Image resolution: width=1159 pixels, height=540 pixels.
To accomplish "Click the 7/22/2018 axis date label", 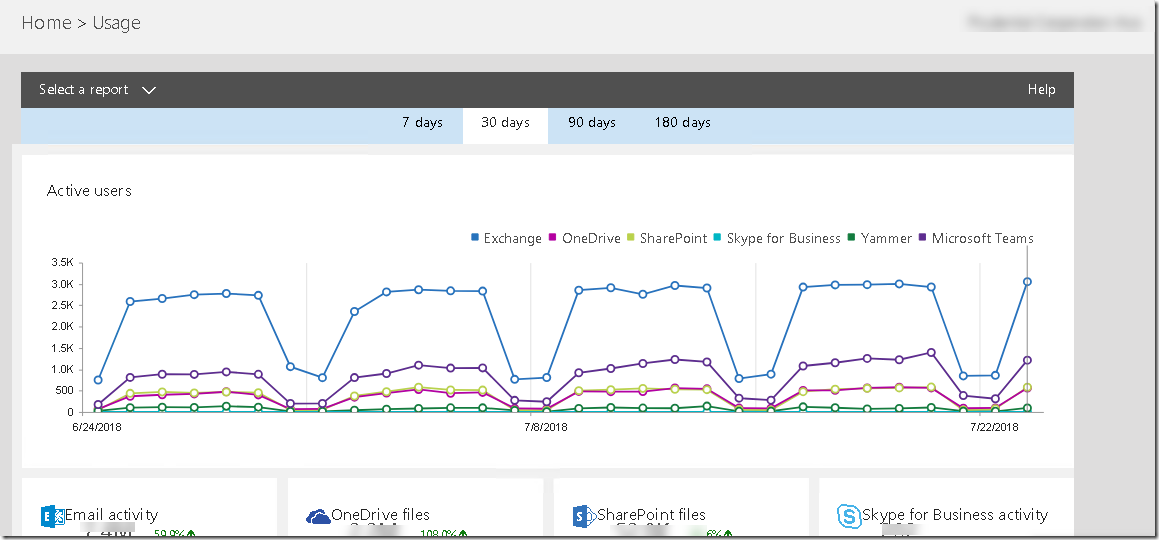I will (994, 427).
